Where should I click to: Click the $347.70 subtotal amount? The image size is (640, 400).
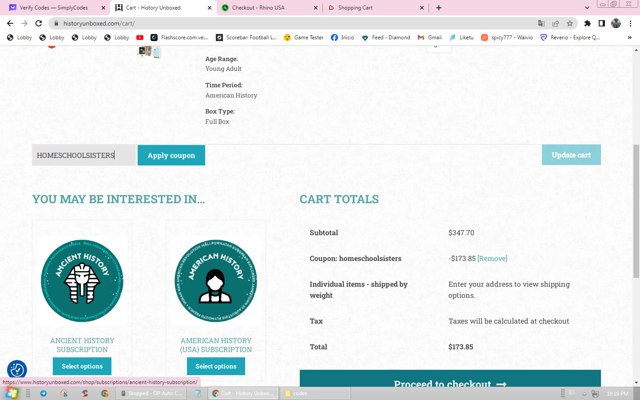(x=461, y=233)
